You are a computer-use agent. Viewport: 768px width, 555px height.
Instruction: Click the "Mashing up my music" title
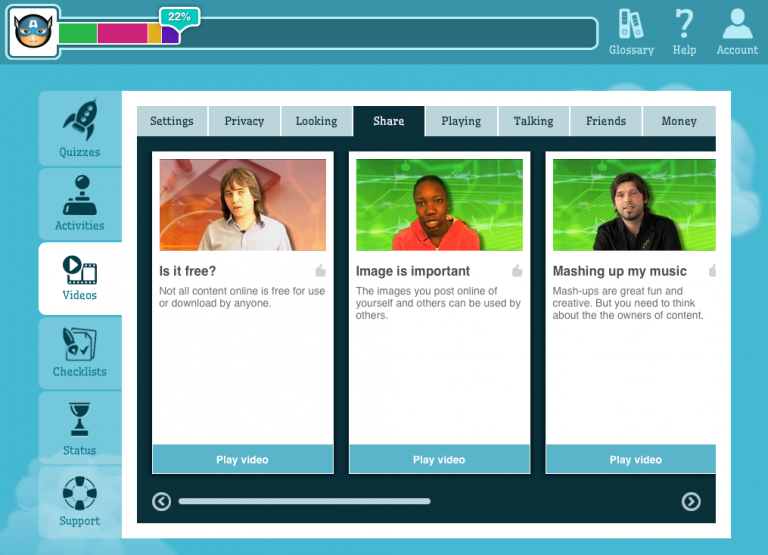(620, 271)
